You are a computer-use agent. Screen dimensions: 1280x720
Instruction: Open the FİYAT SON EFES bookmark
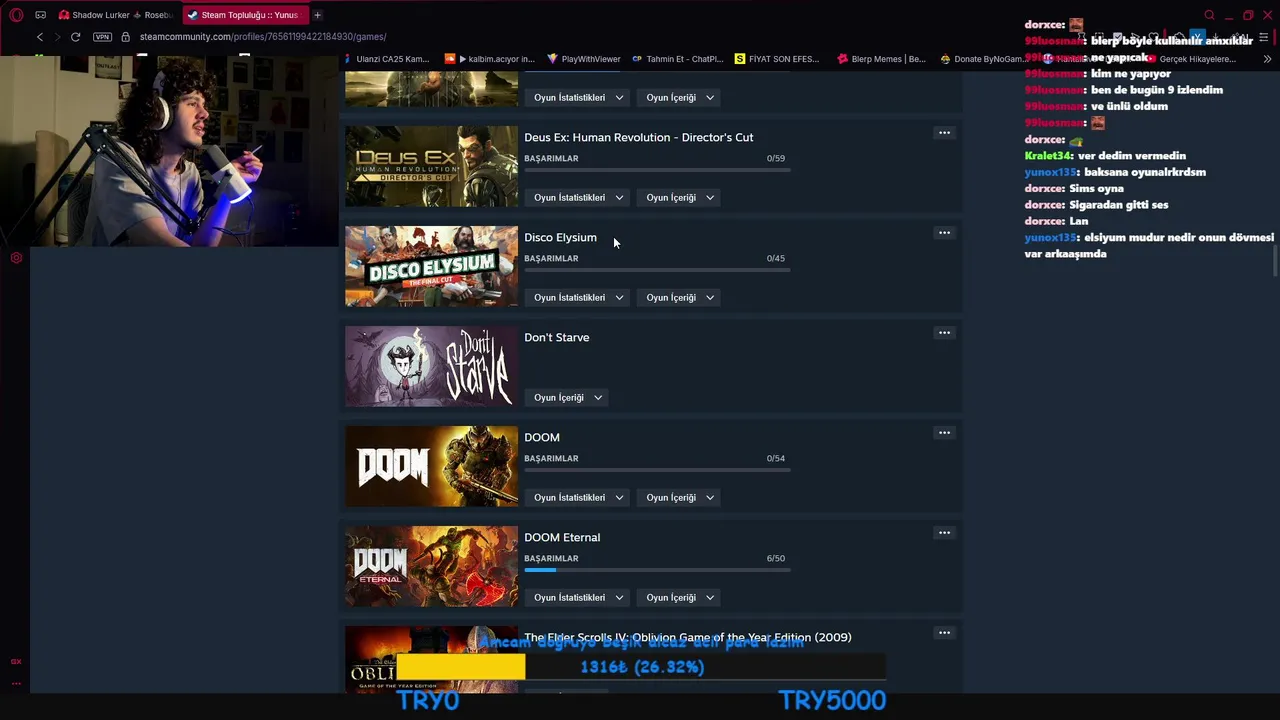coord(777,59)
